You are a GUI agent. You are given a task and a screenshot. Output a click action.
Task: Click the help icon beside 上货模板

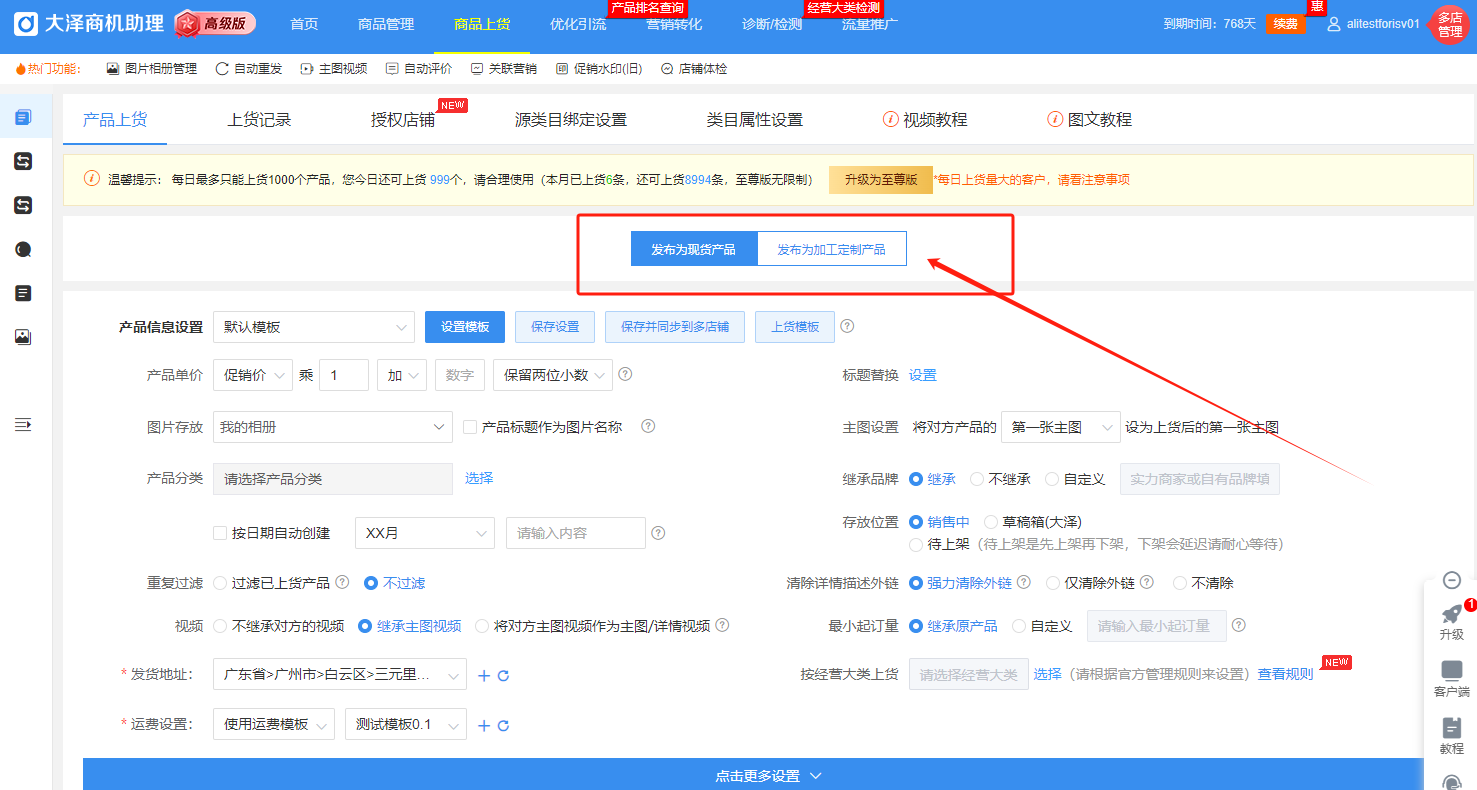pos(847,326)
